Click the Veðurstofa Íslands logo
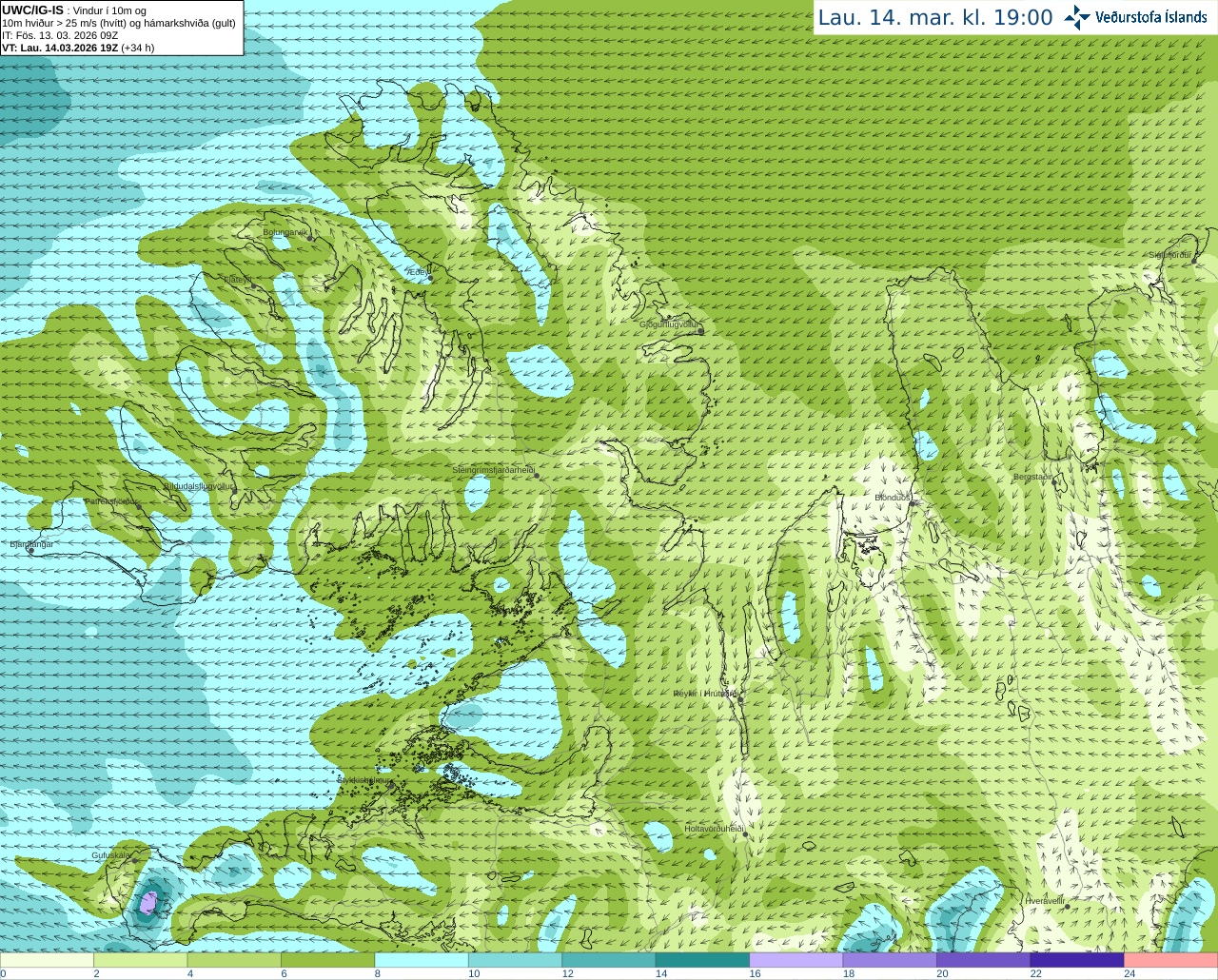The image size is (1218, 980). point(1135,17)
